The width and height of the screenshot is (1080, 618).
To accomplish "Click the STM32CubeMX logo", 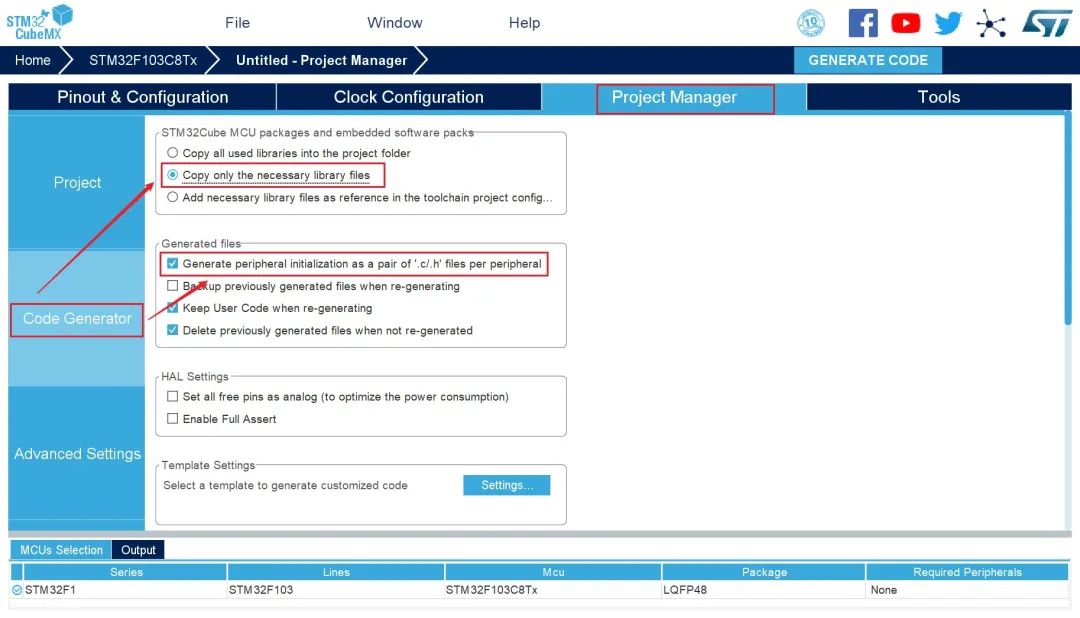I will click(39, 22).
